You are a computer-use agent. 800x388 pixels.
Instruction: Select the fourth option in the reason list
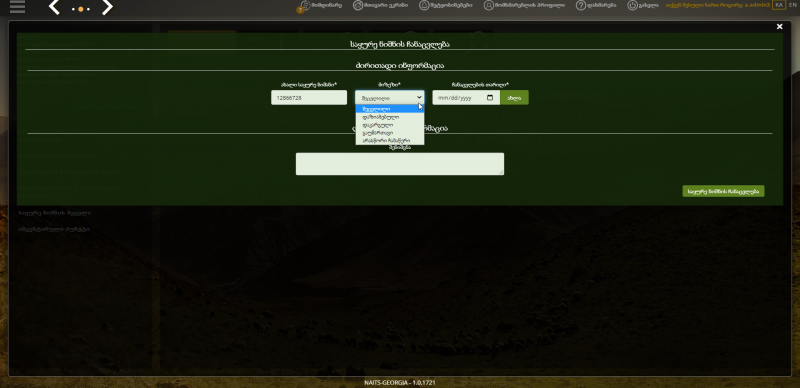[x=390, y=132]
